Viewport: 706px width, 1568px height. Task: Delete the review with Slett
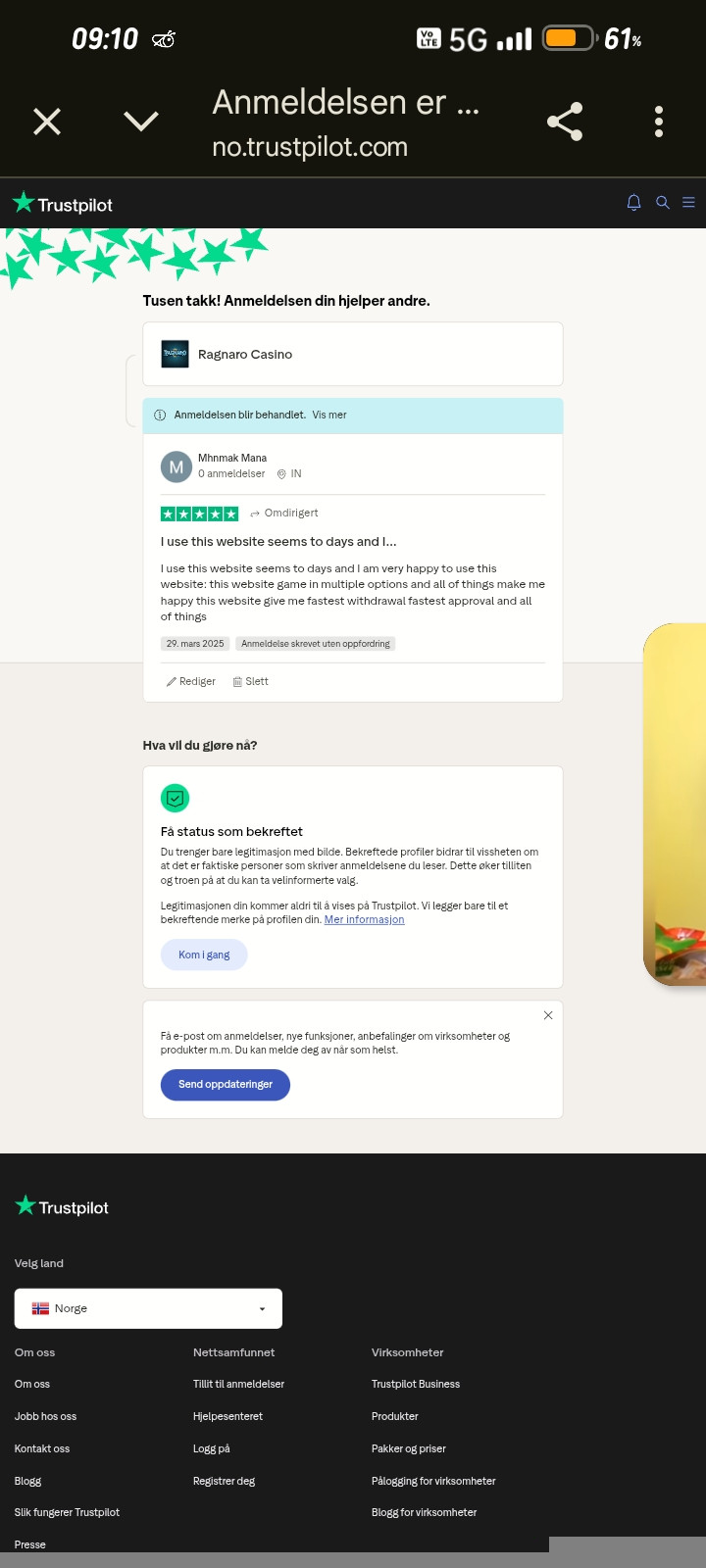coord(251,681)
